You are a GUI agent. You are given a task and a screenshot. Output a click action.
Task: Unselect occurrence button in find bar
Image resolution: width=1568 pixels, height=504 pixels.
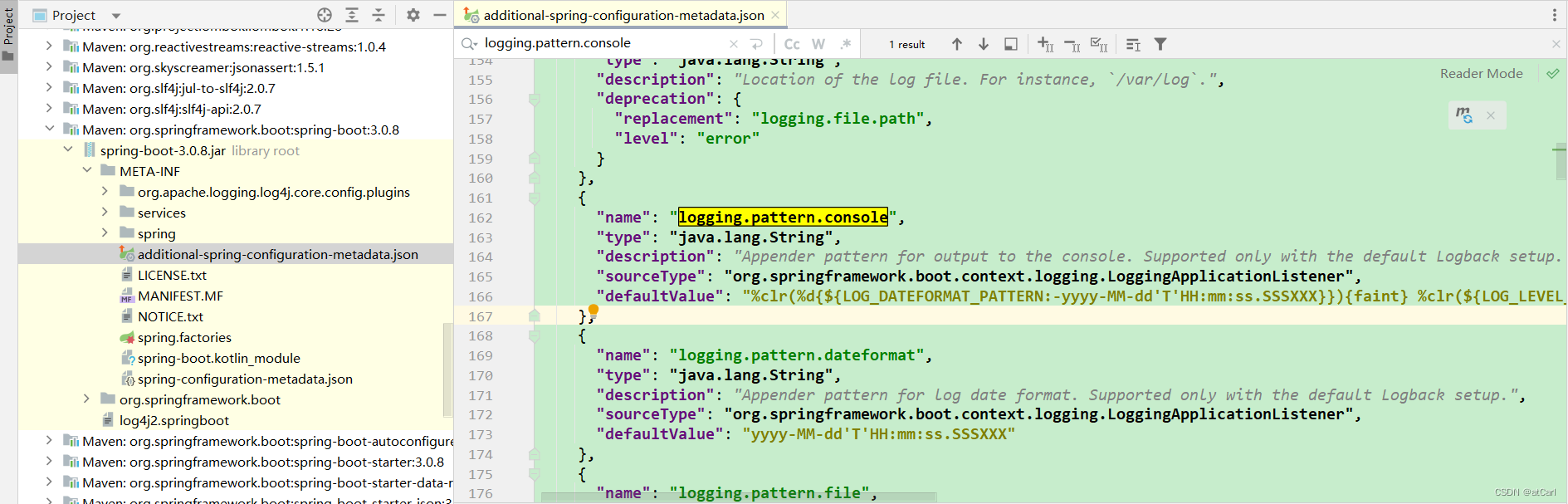coord(1072,45)
